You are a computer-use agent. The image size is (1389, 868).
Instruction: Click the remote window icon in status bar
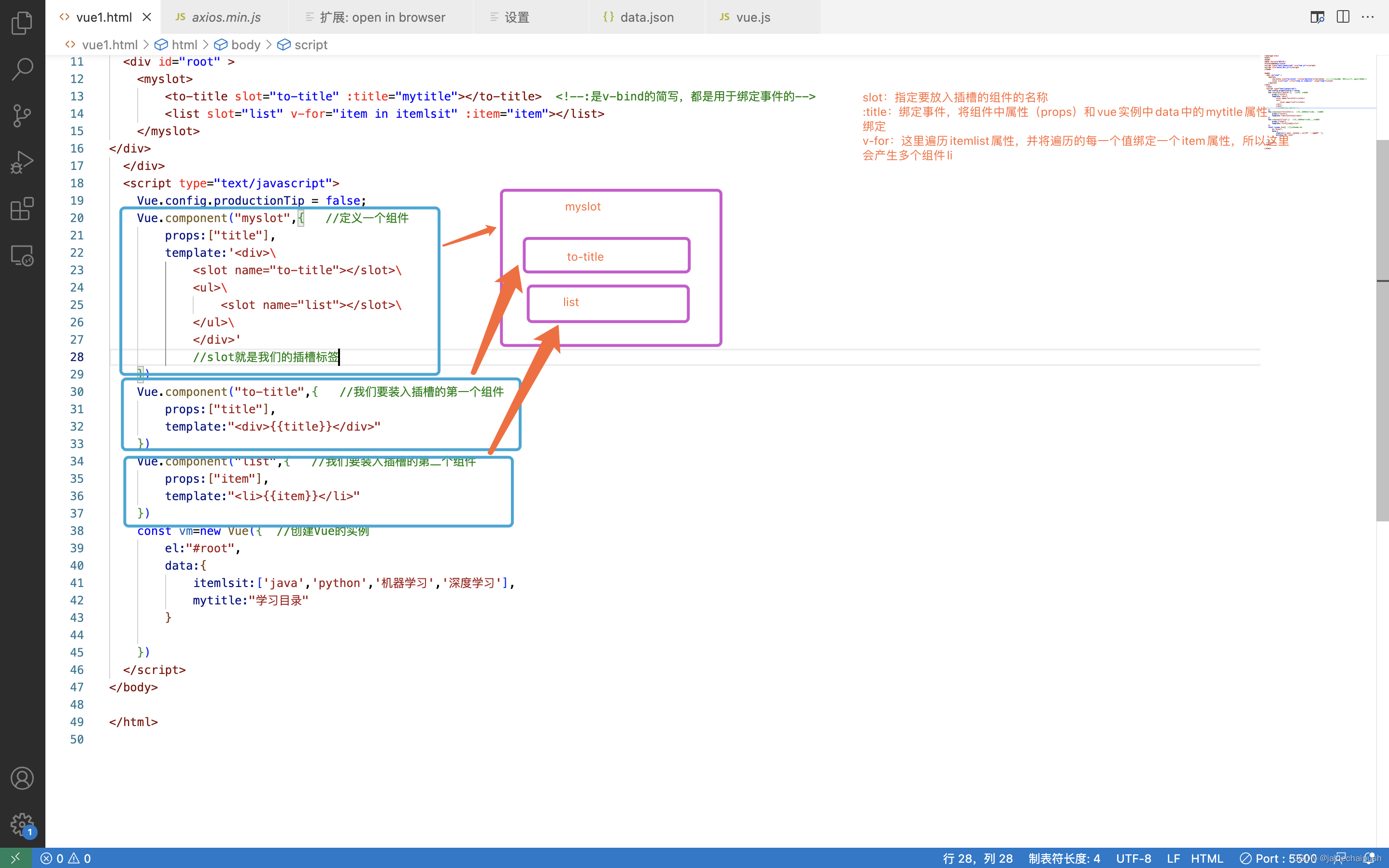(x=15, y=858)
